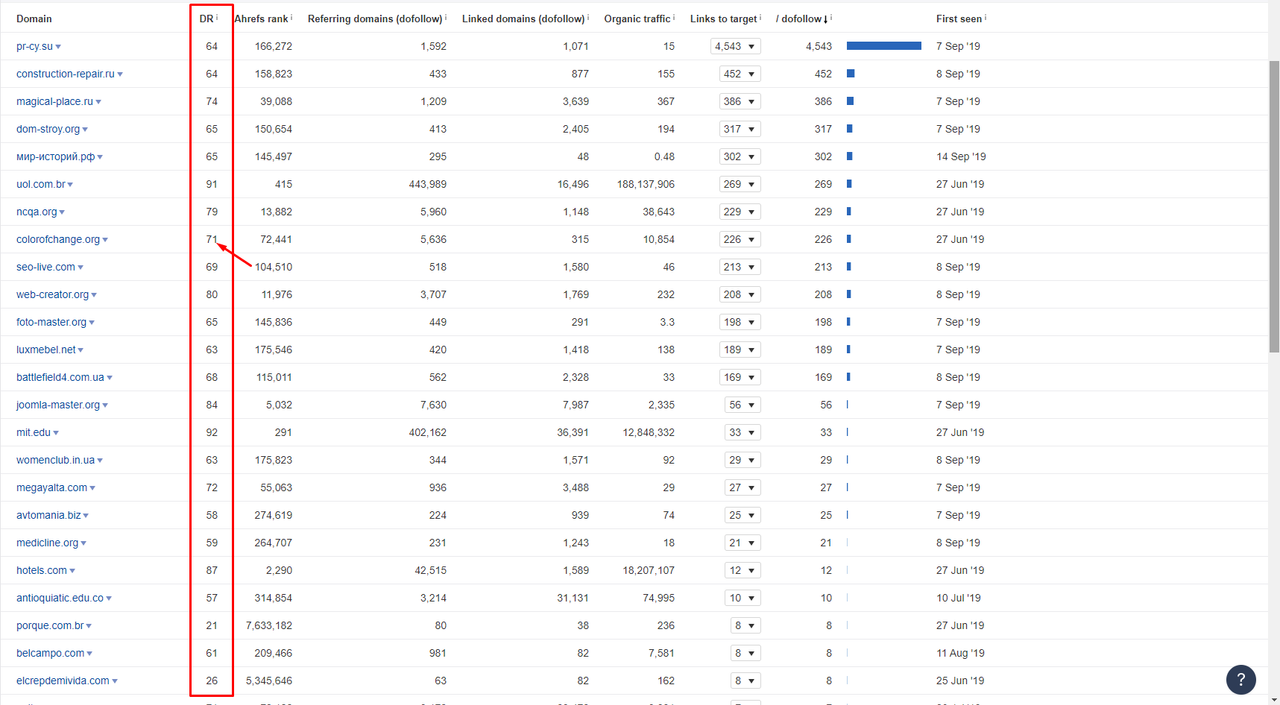Click first seen date 14 Sep '19
This screenshot has width=1280, height=705.
[x=961, y=157]
